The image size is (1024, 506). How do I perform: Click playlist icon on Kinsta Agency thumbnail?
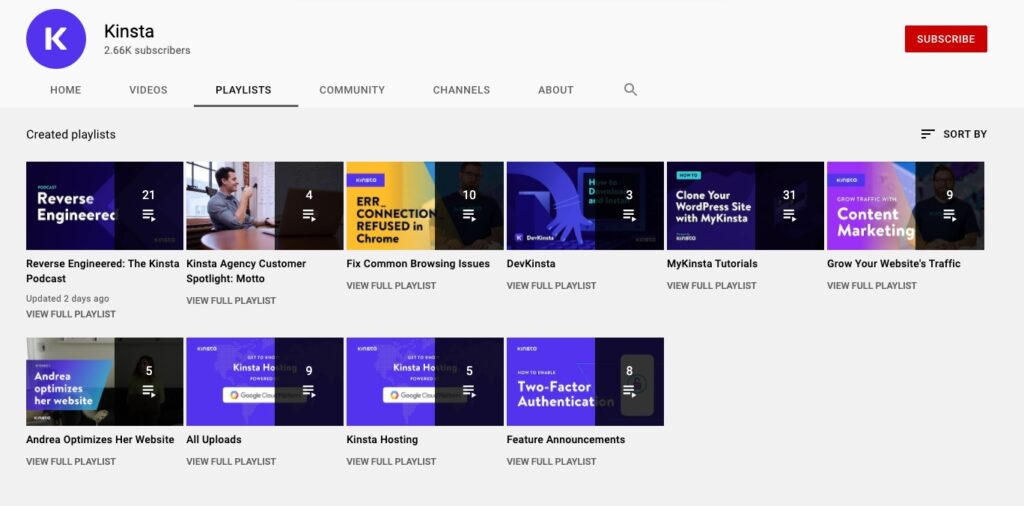[x=309, y=215]
